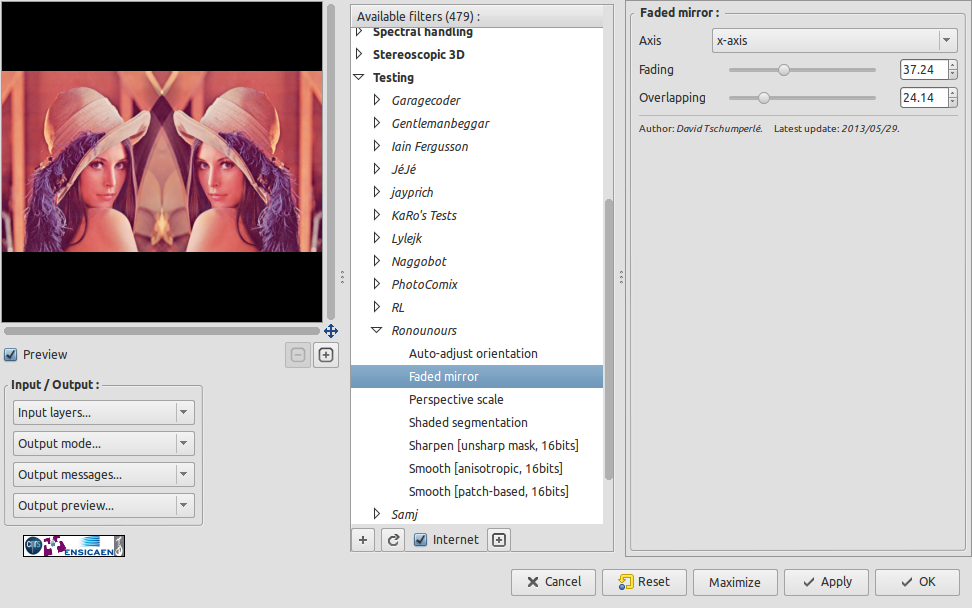Image resolution: width=972 pixels, height=608 pixels.
Task: Refresh the available filters list
Action: (393, 540)
